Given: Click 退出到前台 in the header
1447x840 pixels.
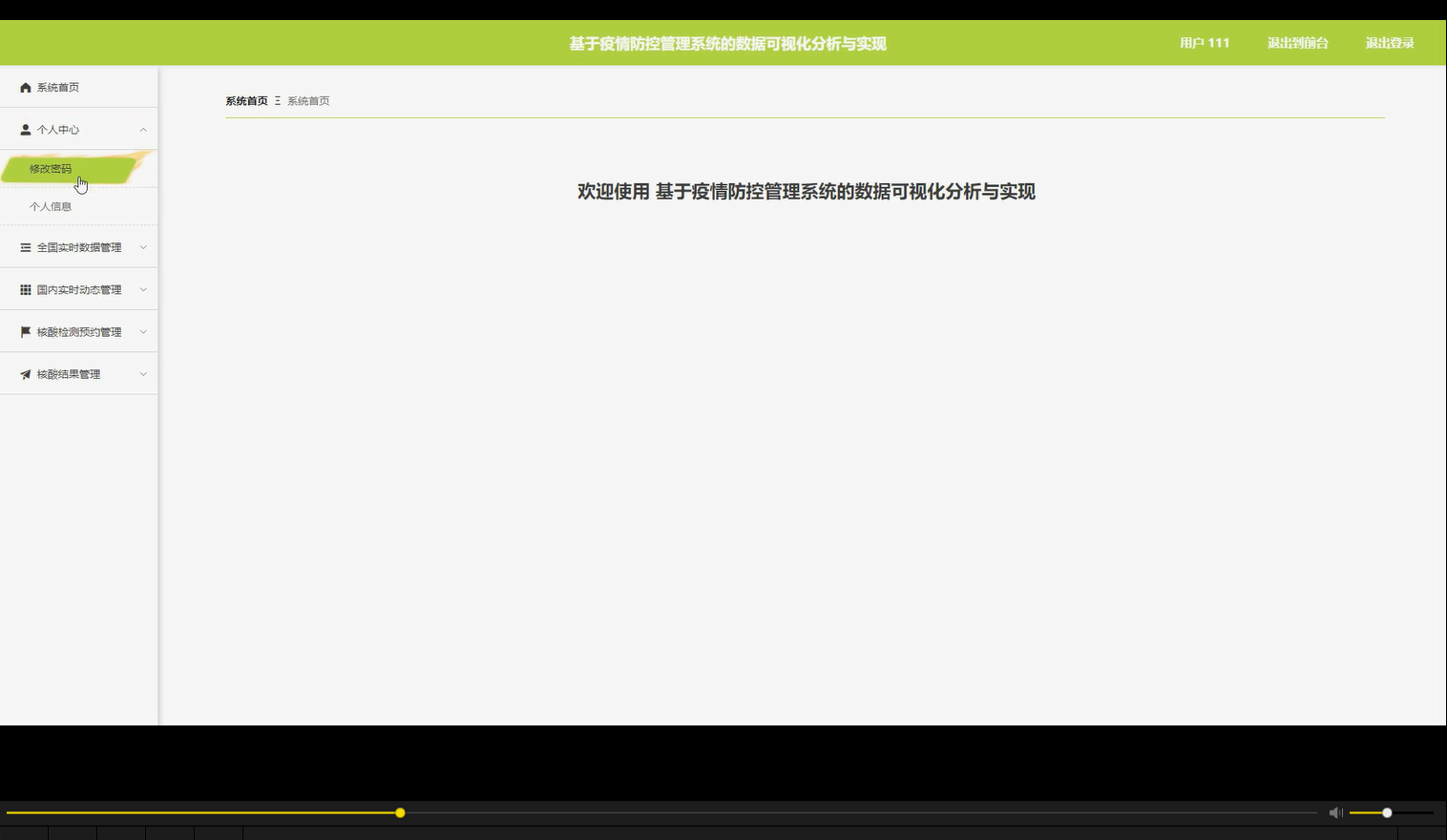Looking at the screenshot, I should pos(1297,43).
